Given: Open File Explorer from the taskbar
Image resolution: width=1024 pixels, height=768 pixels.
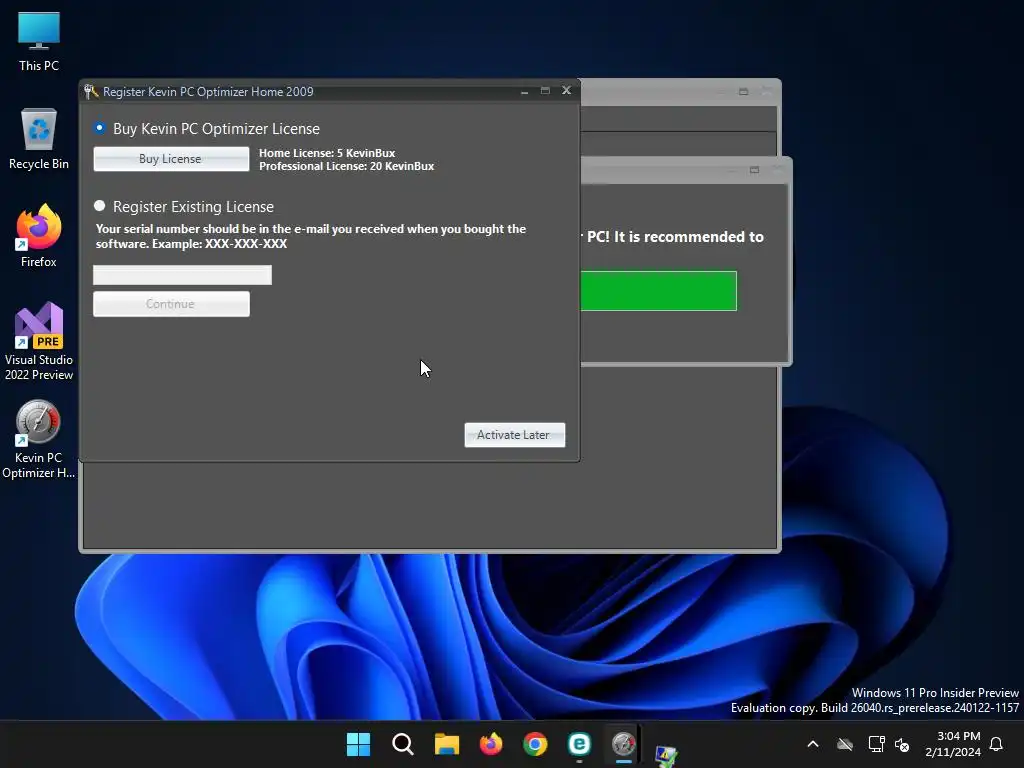Looking at the screenshot, I should (x=447, y=744).
